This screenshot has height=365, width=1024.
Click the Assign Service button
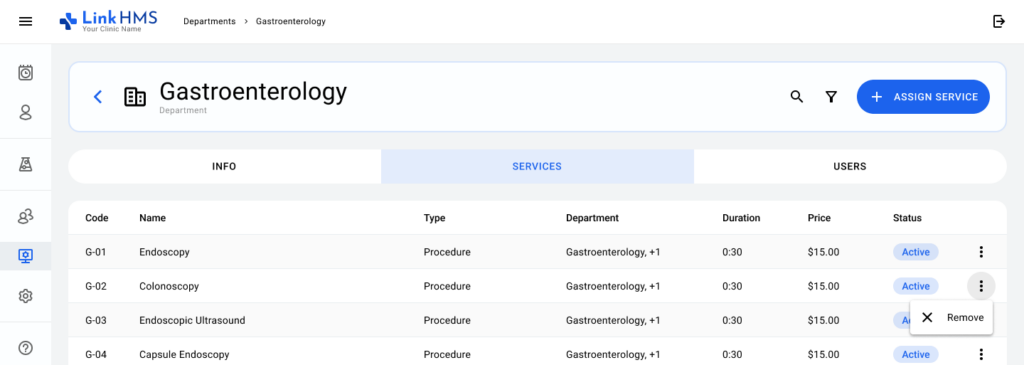click(923, 97)
